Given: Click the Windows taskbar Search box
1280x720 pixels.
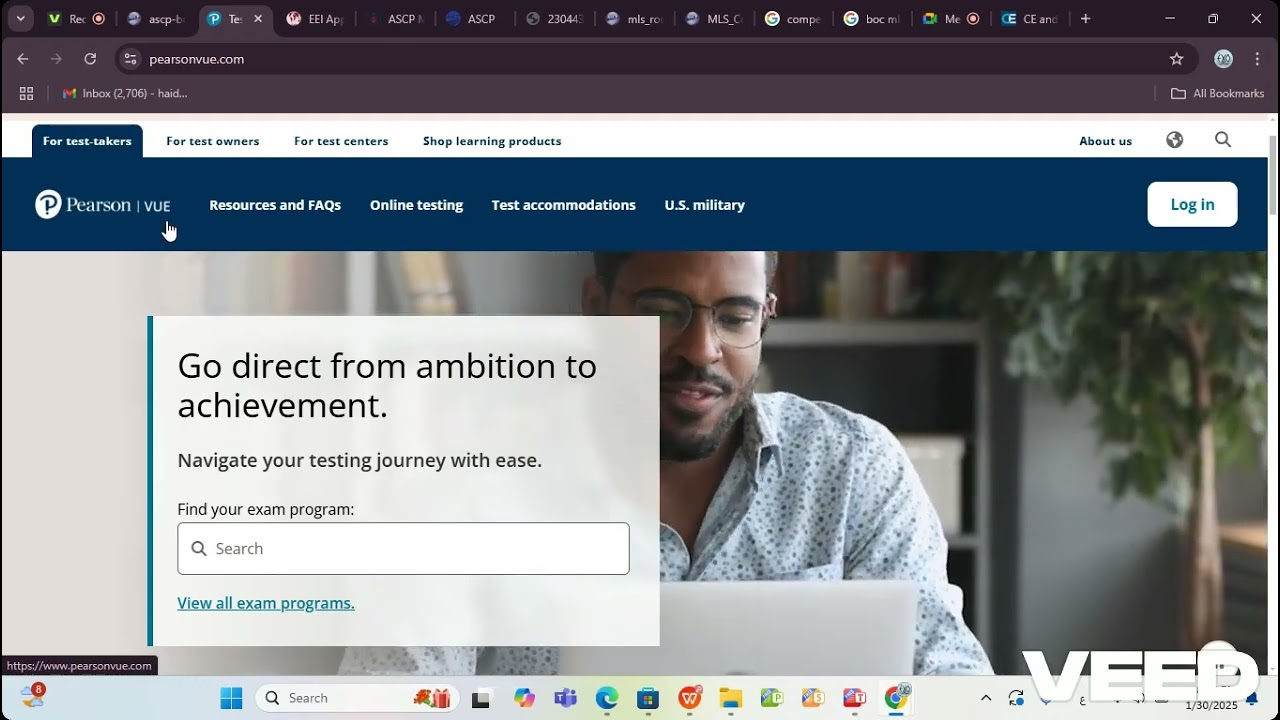Looking at the screenshot, I should tap(355, 698).
